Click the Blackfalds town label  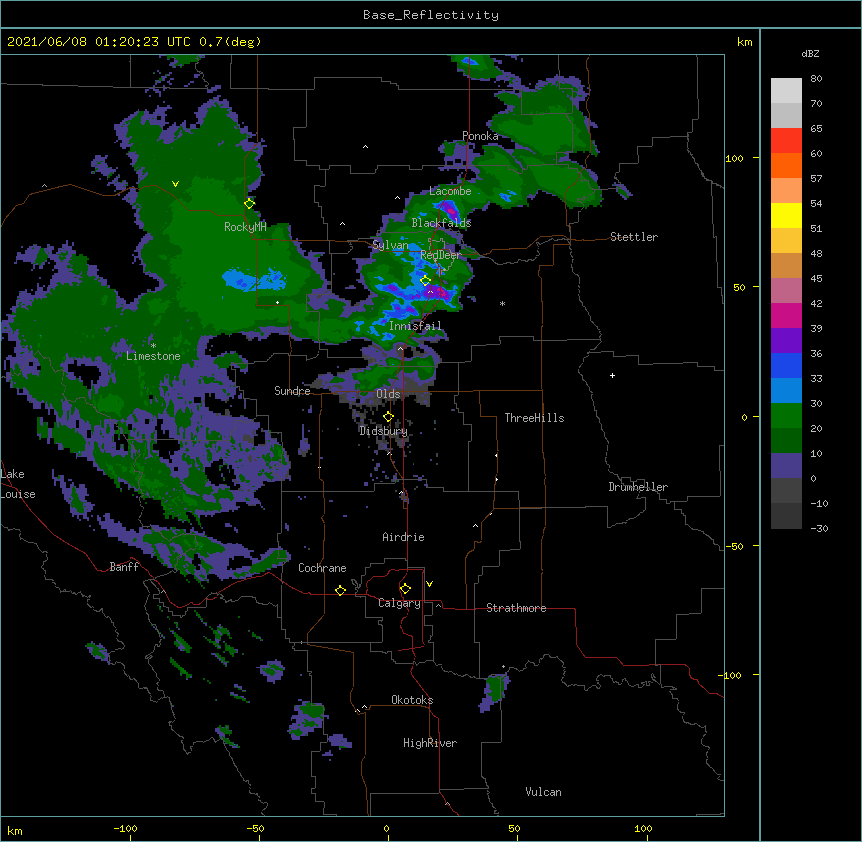click(441, 223)
